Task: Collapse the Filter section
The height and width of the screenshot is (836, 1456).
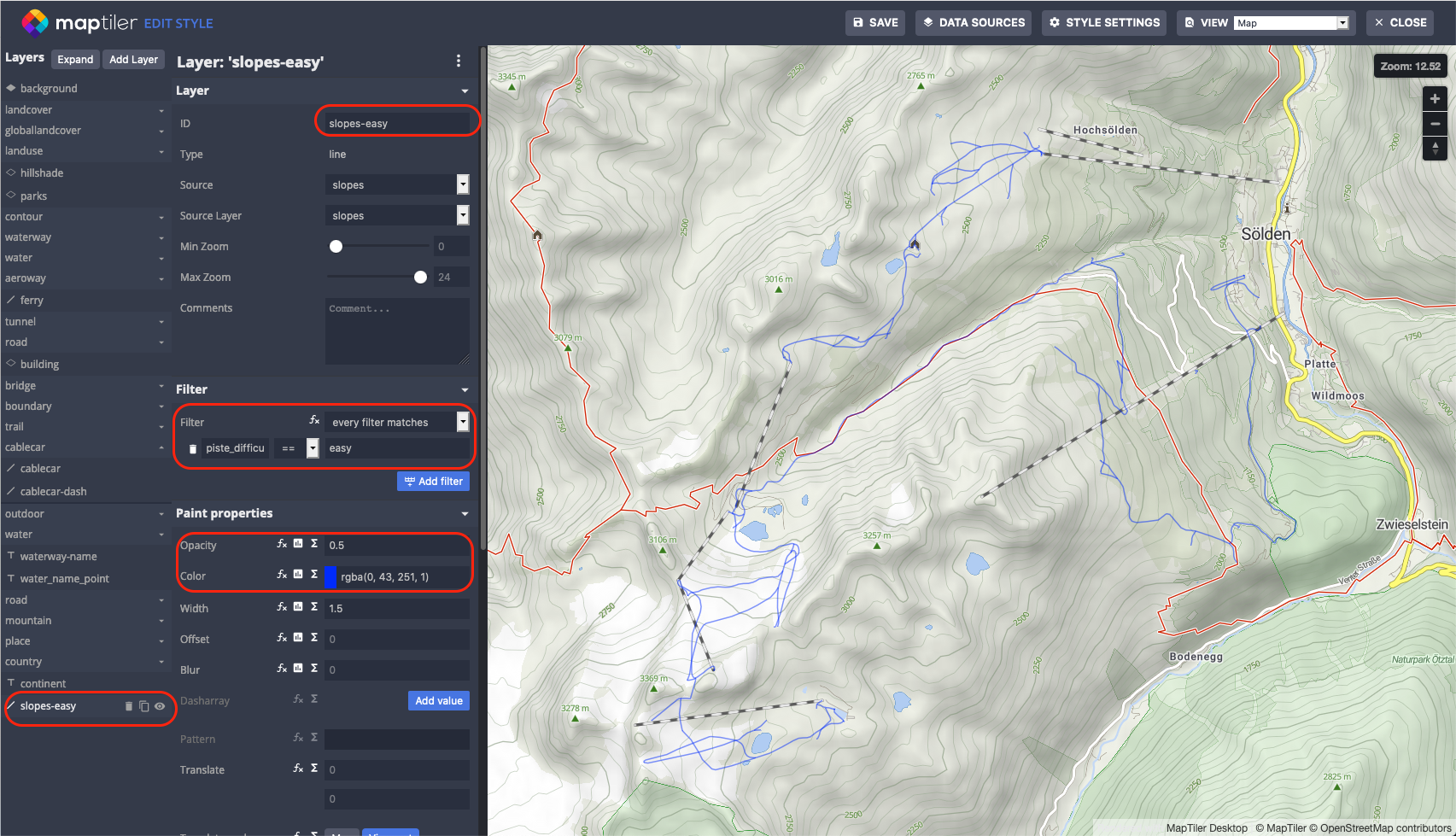Action: point(465,390)
